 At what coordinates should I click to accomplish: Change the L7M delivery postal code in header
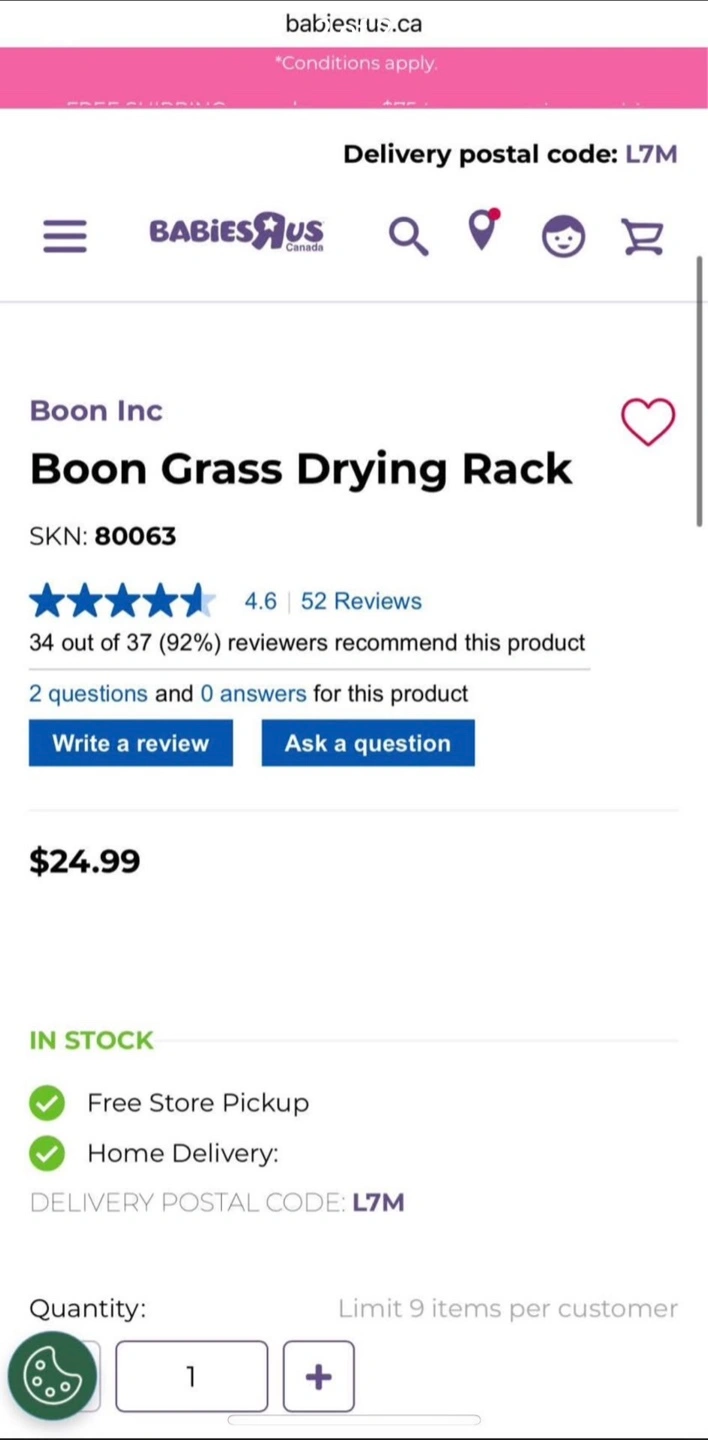point(651,154)
